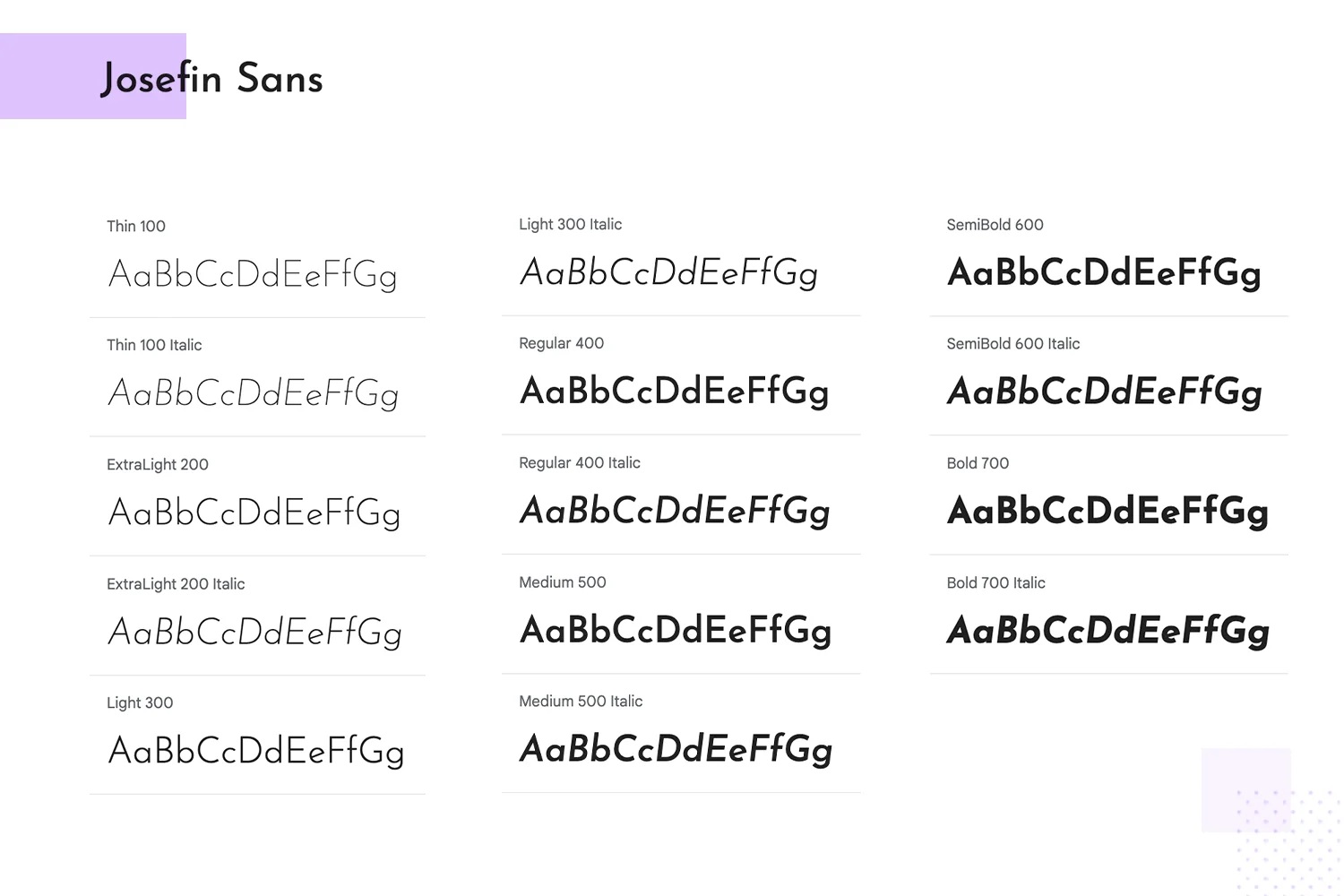This screenshot has width=1344, height=896.
Task: Choose the SemiBold 600 font sample
Action: pos(1105,273)
